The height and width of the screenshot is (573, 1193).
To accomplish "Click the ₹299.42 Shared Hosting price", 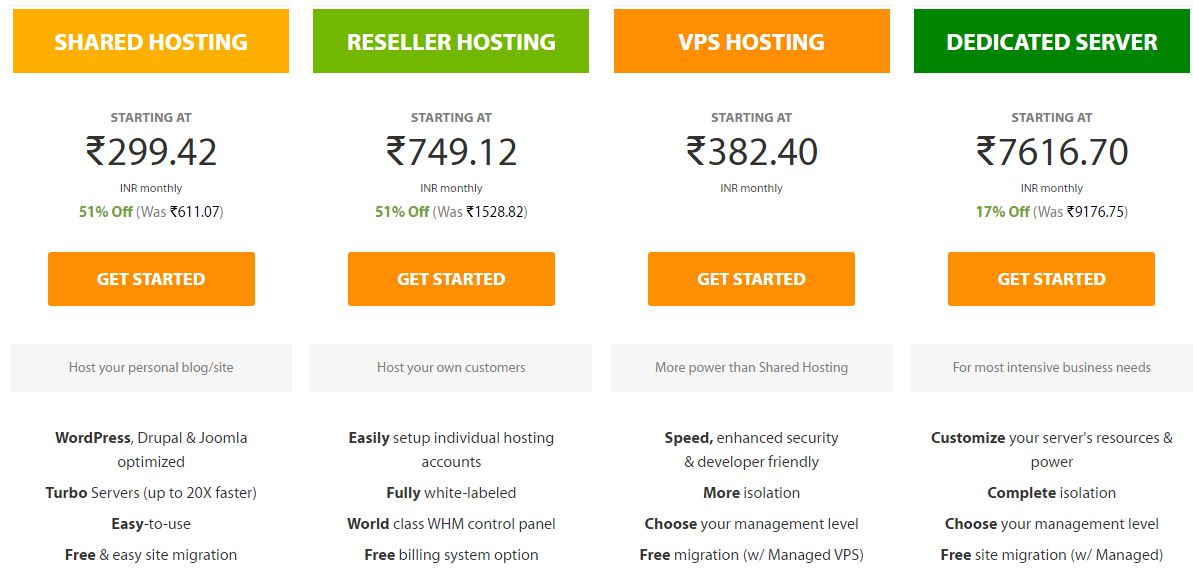I will [151, 151].
